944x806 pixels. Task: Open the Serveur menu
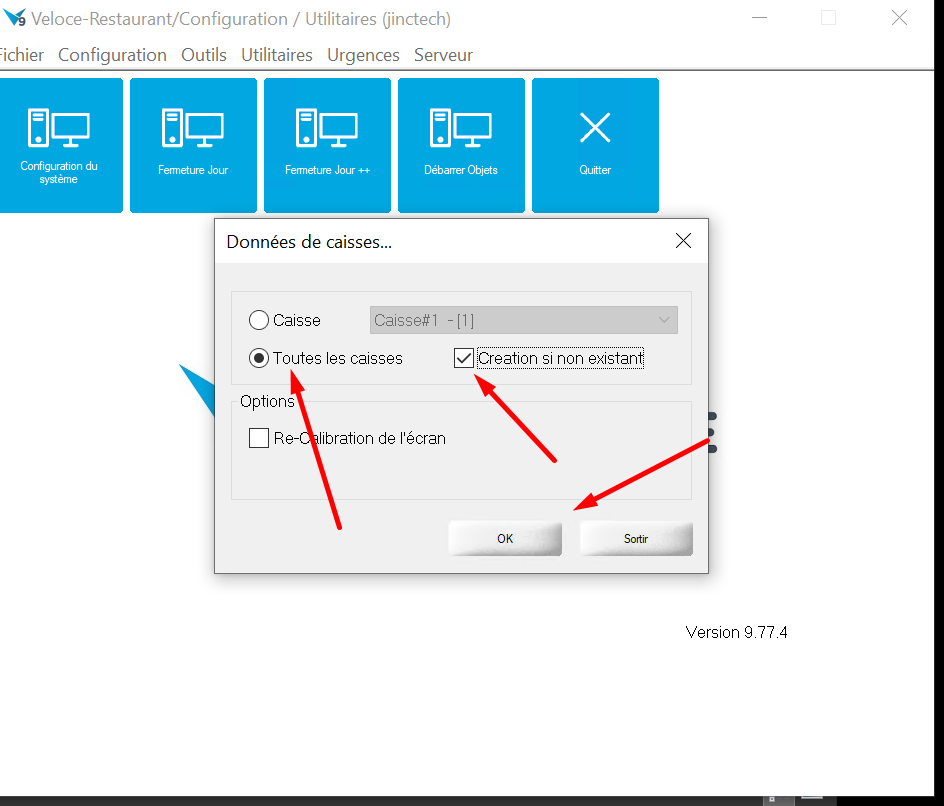(443, 55)
